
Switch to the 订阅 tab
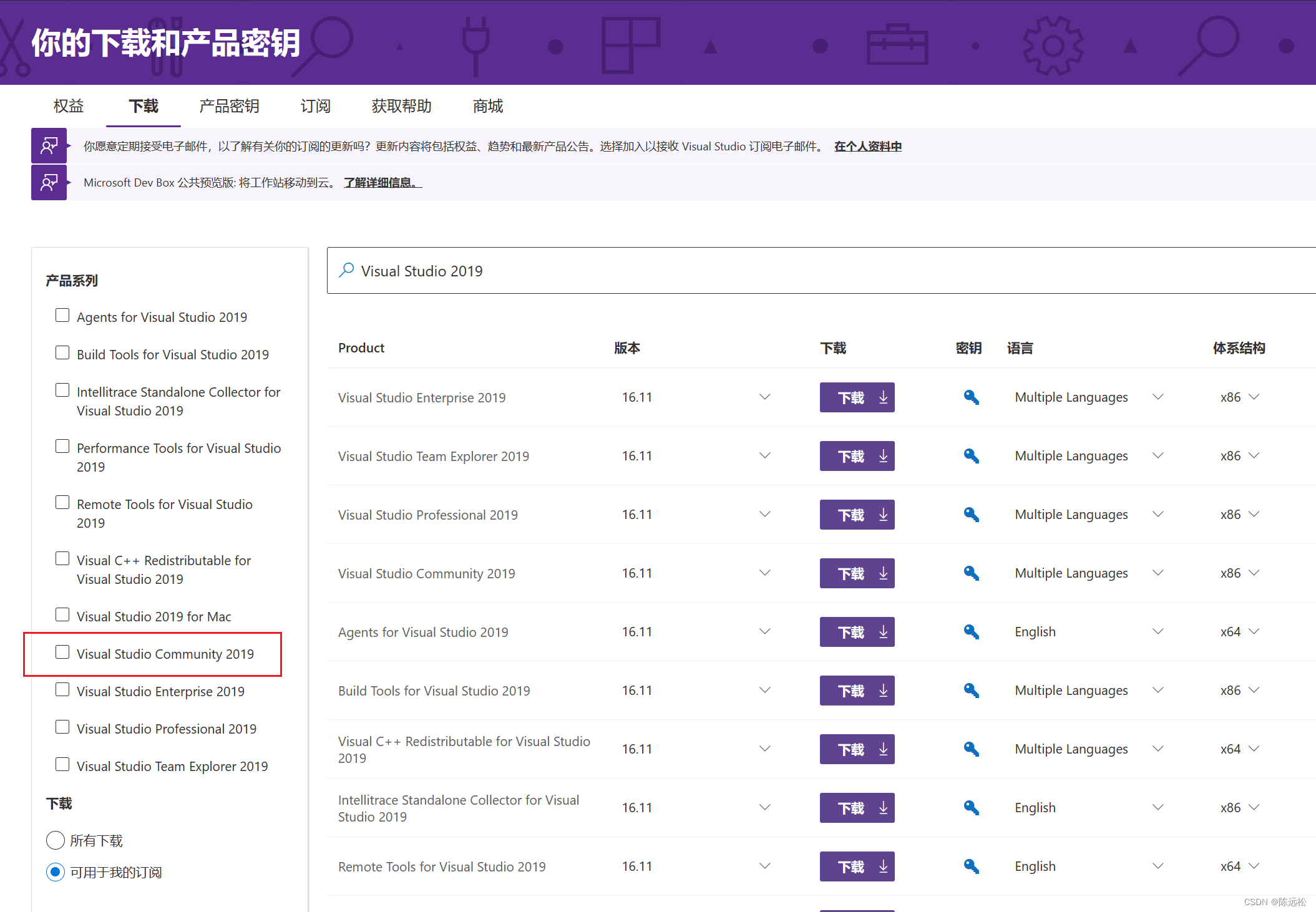point(315,106)
